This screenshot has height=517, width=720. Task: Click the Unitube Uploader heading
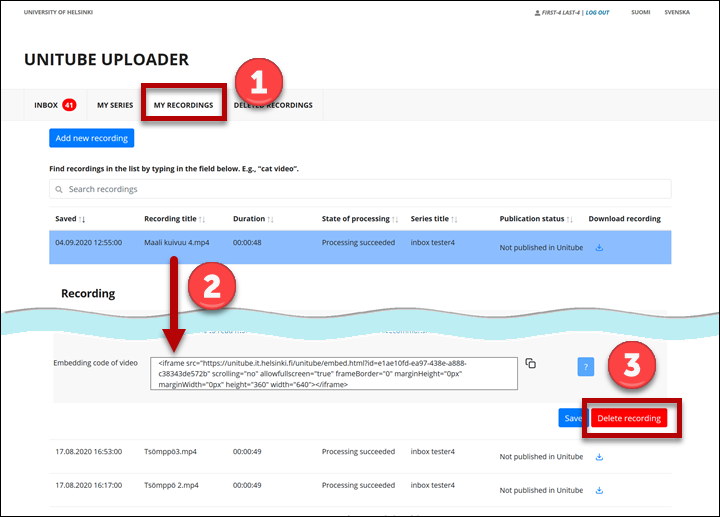[x=107, y=60]
